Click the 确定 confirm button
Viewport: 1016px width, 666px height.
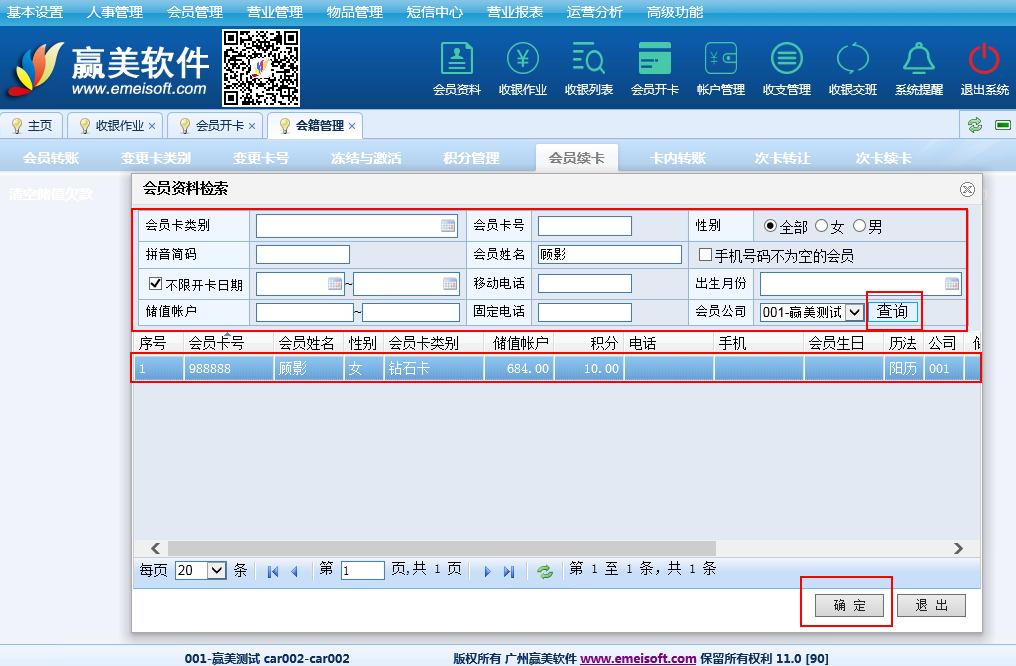click(x=845, y=605)
